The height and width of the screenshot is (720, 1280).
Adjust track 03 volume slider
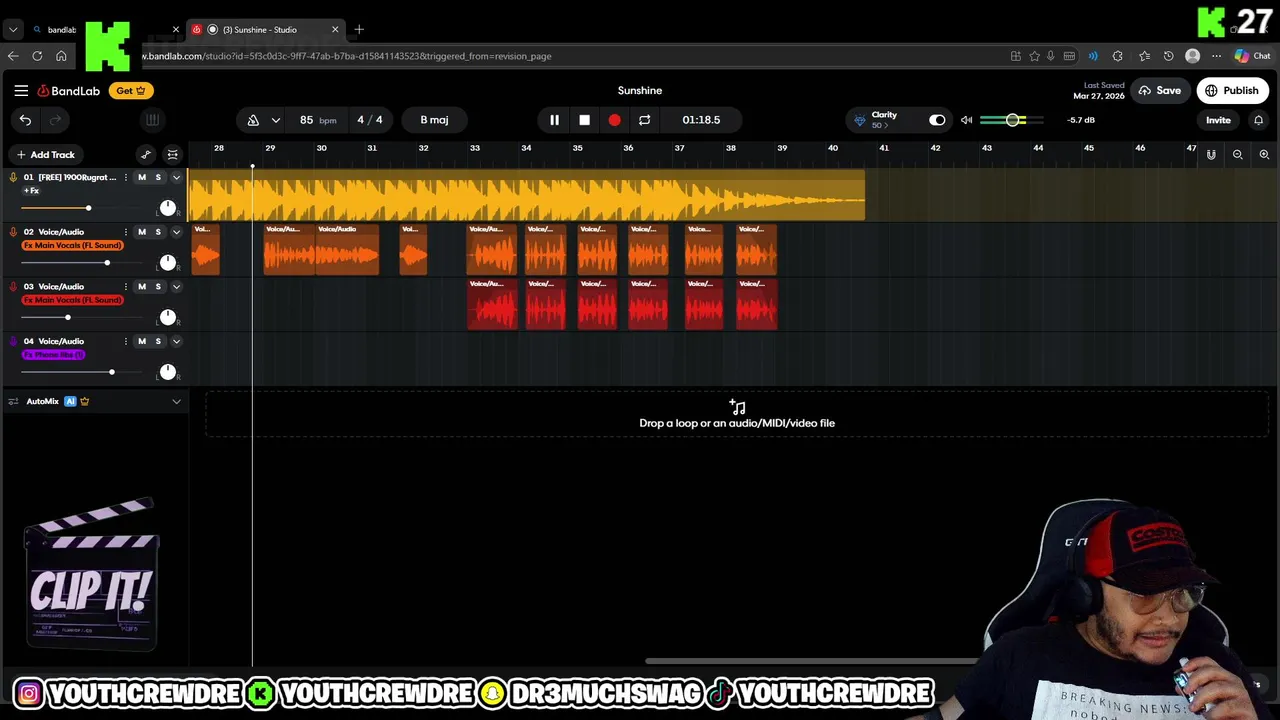coord(67,318)
